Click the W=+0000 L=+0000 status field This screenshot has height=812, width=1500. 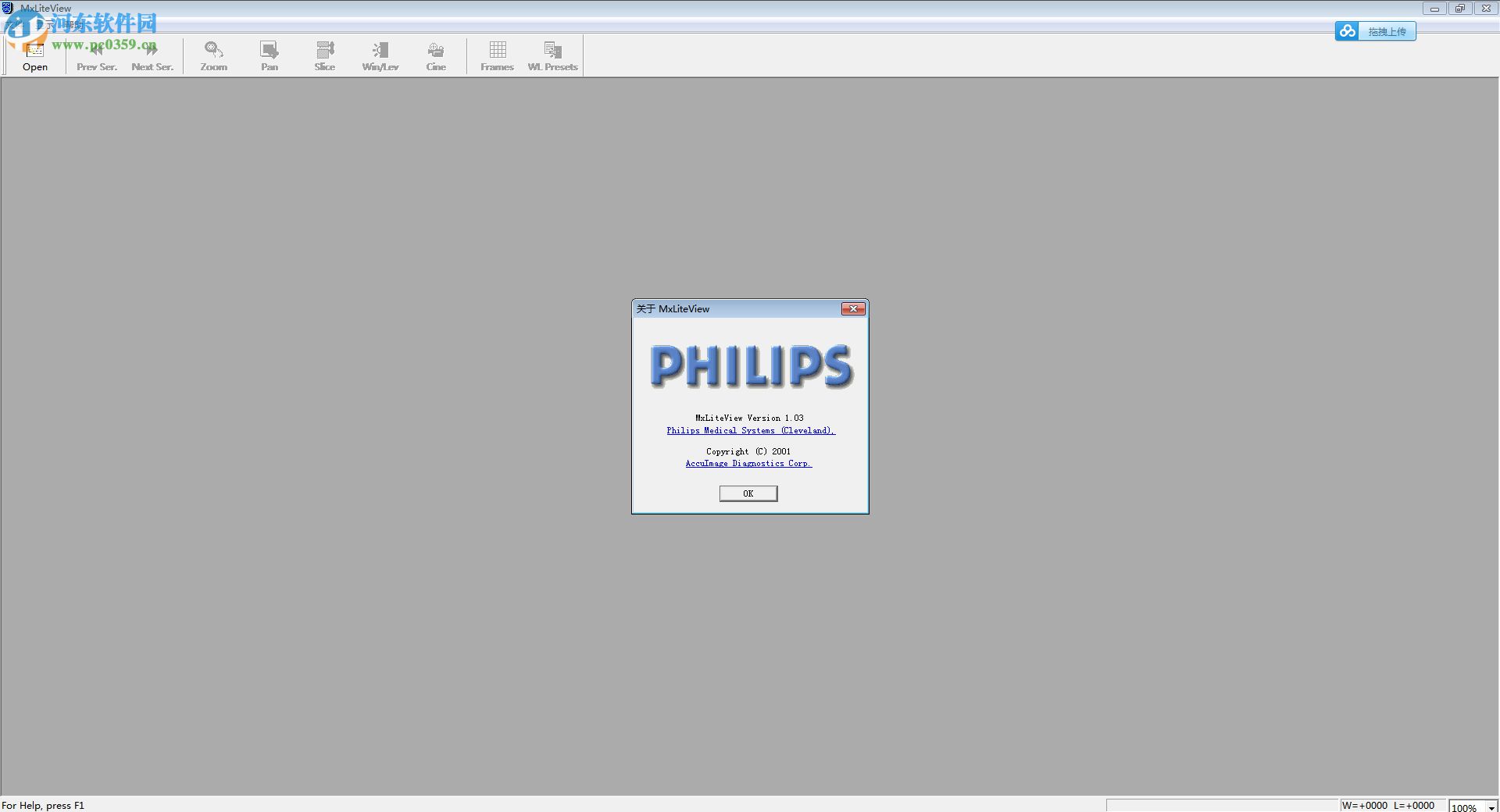click(x=1387, y=805)
